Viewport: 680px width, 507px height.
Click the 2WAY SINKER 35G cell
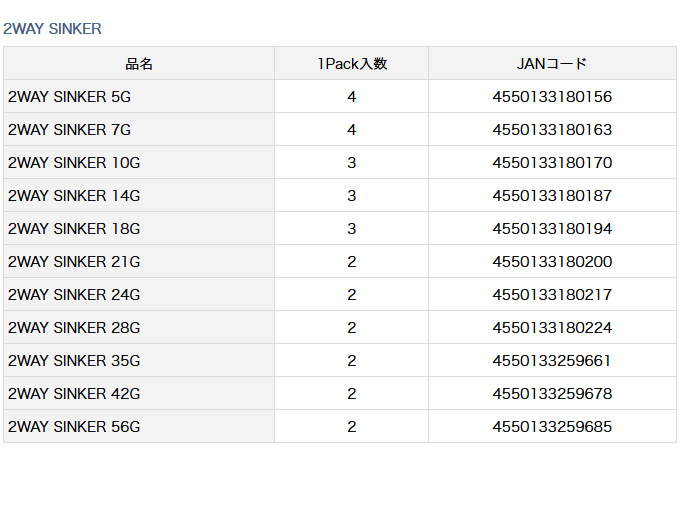(73, 361)
